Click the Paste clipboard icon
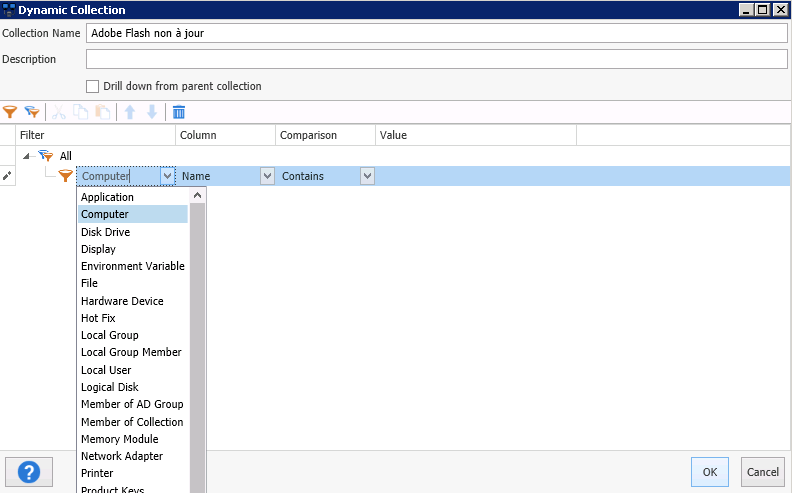Image resolution: width=792 pixels, height=493 pixels. pos(102,112)
